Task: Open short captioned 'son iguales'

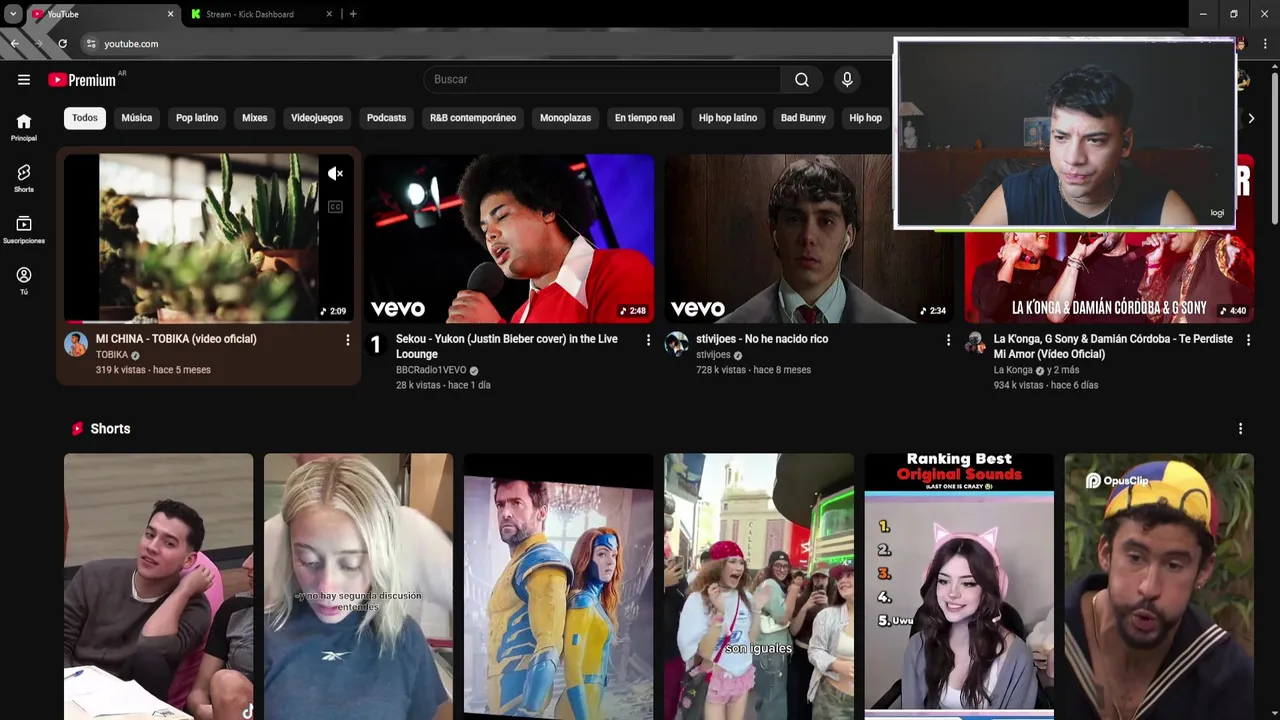Action: click(759, 587)
